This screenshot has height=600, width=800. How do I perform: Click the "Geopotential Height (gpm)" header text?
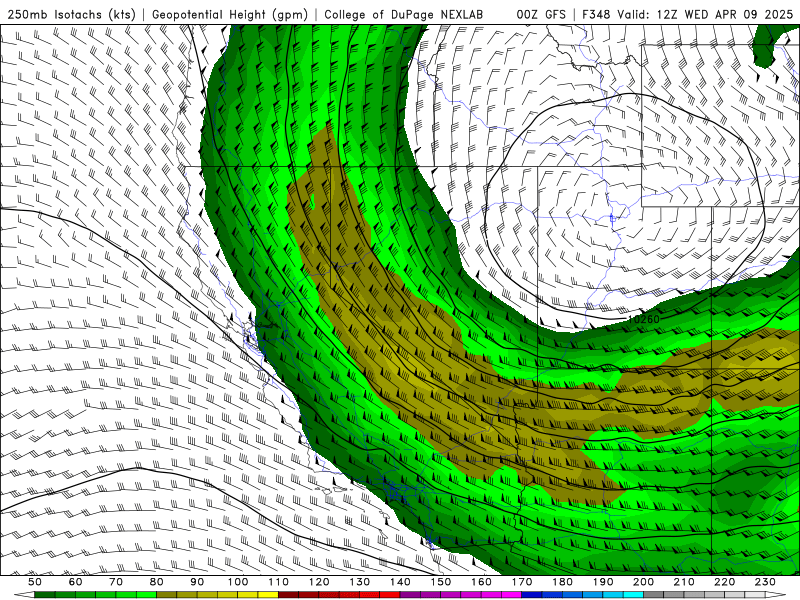[230, 14]
